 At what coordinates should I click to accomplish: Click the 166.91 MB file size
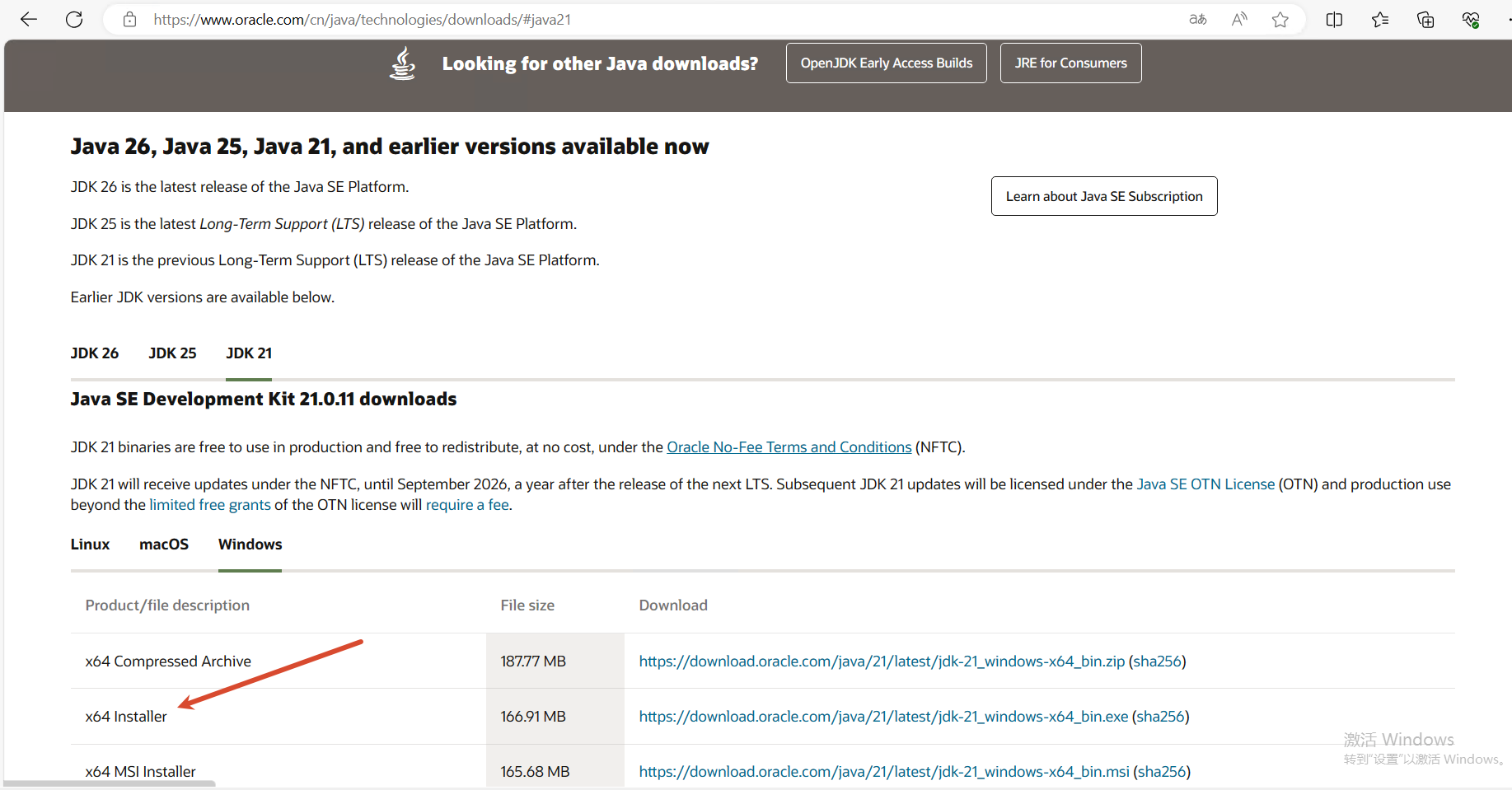[533, 717]
